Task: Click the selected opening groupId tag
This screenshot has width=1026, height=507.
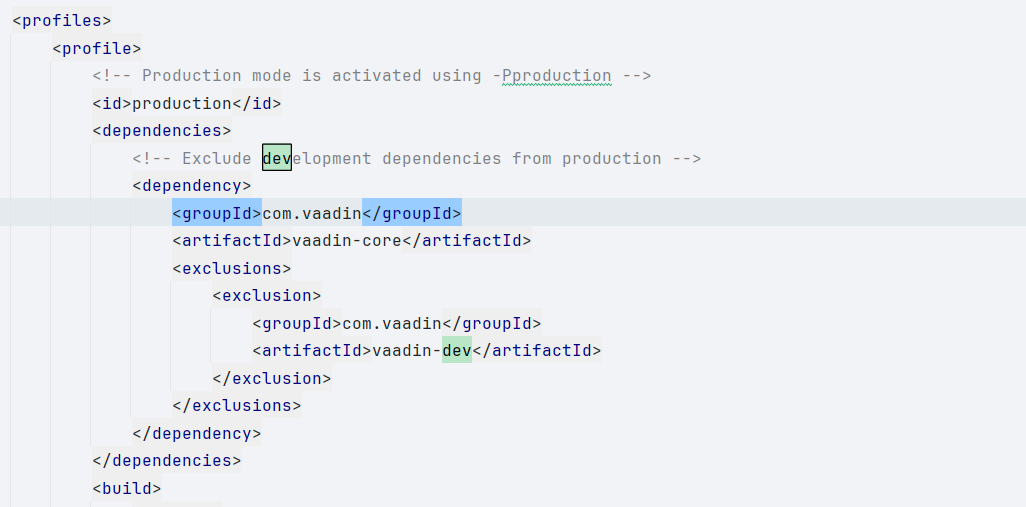Action: coord(216,213)
